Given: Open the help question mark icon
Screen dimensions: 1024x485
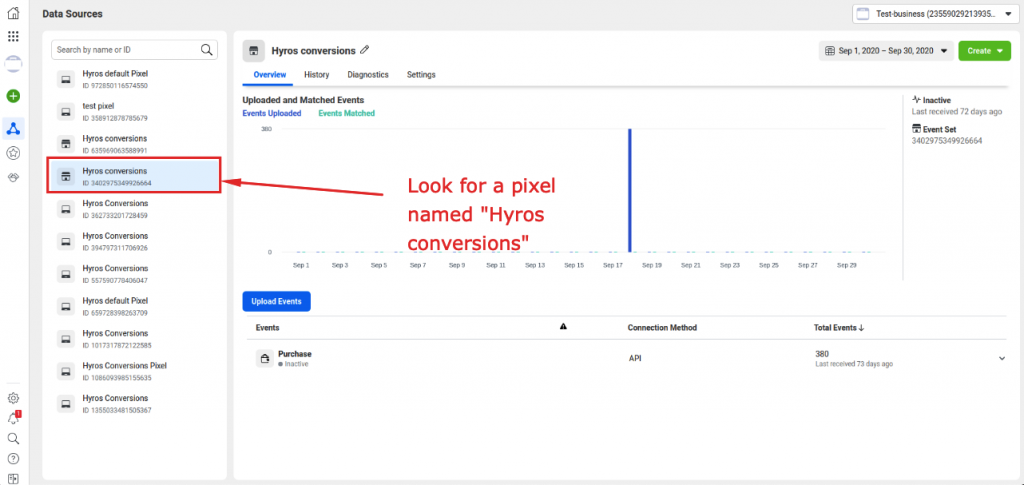Looking at the screenshot, I should point(13,459).
